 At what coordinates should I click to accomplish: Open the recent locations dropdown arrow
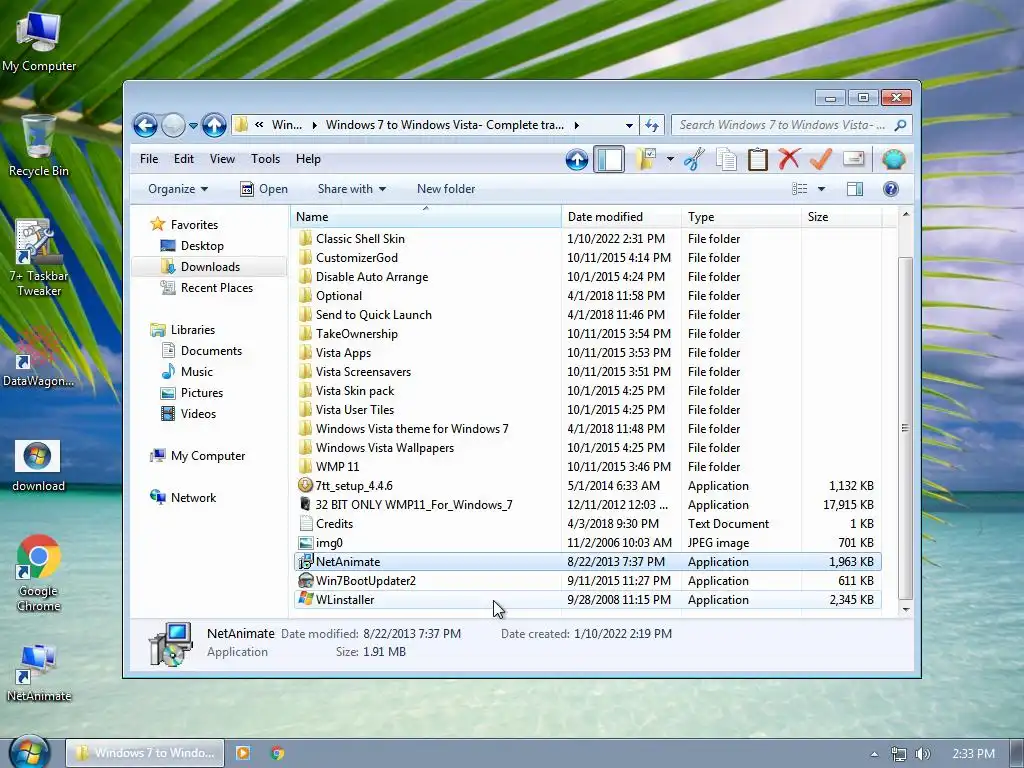pos(193,125)
